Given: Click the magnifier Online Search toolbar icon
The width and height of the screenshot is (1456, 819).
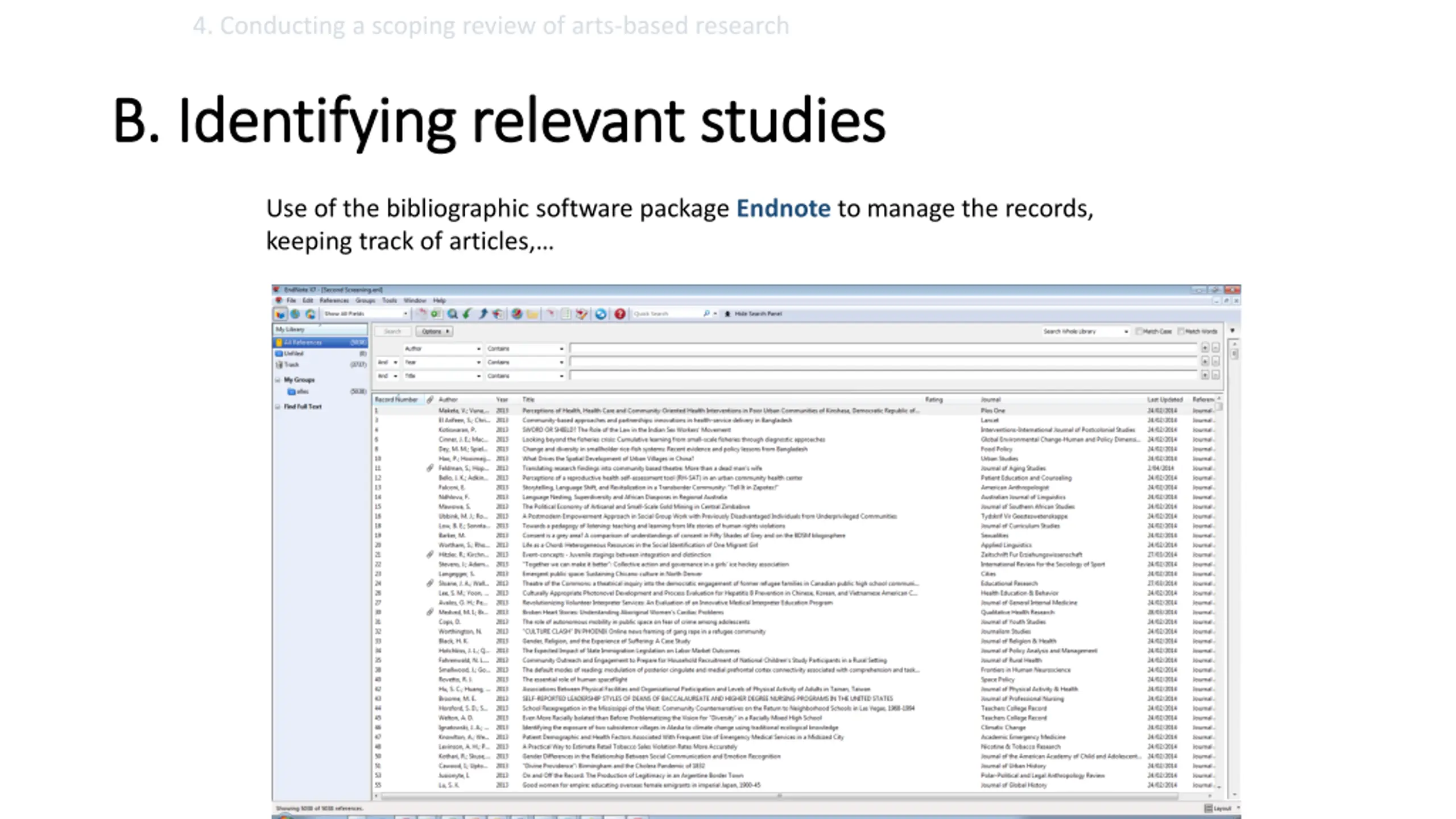Looking at the screenshot, I should pos(453,314).
